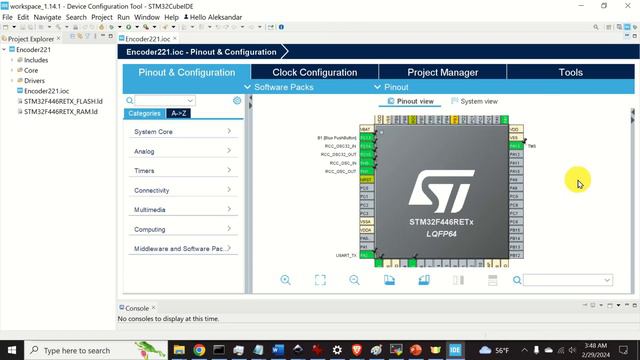Open Windows Start menu

tap(12, 350)
